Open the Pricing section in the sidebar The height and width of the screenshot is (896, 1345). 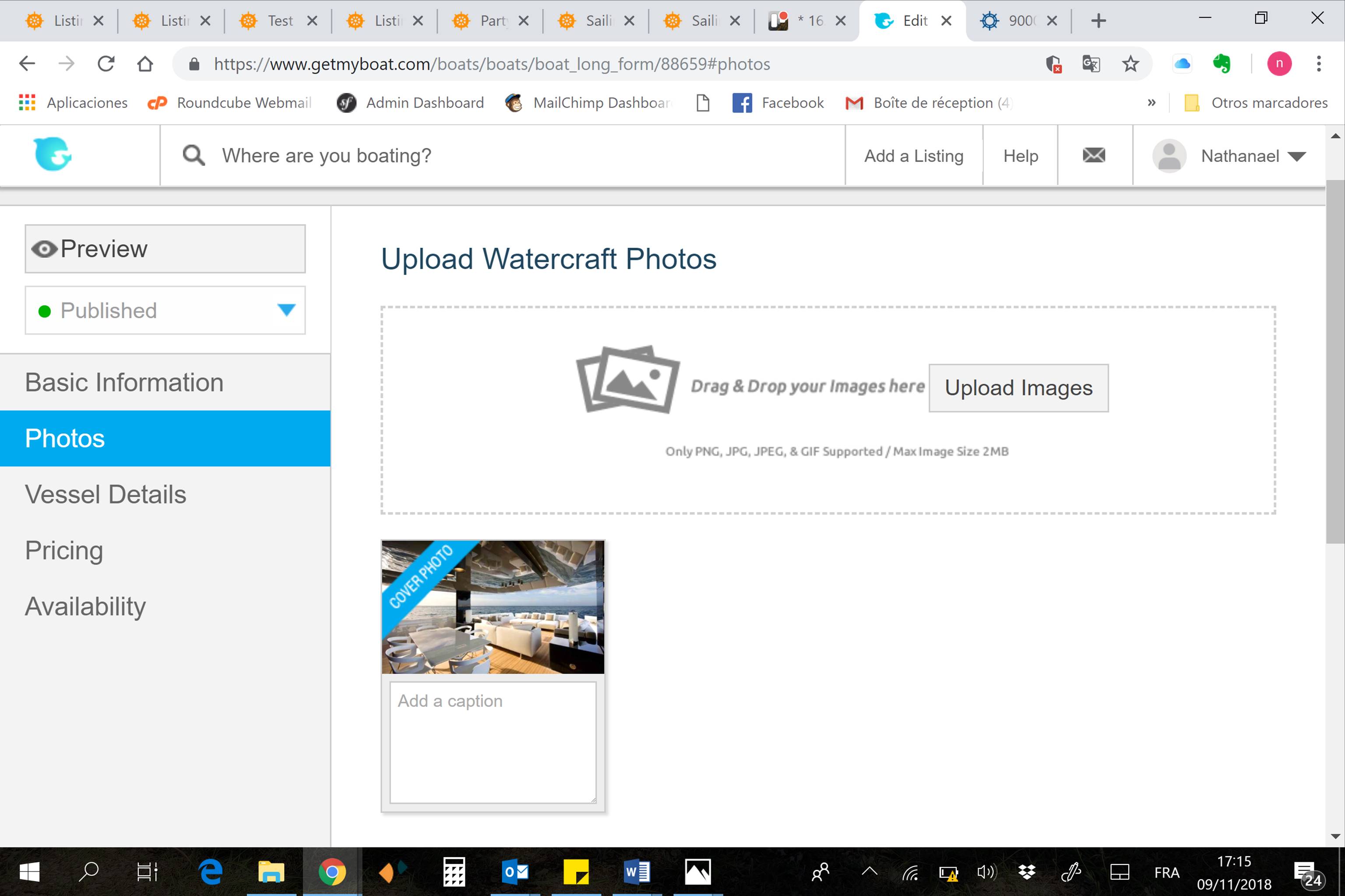64,550
